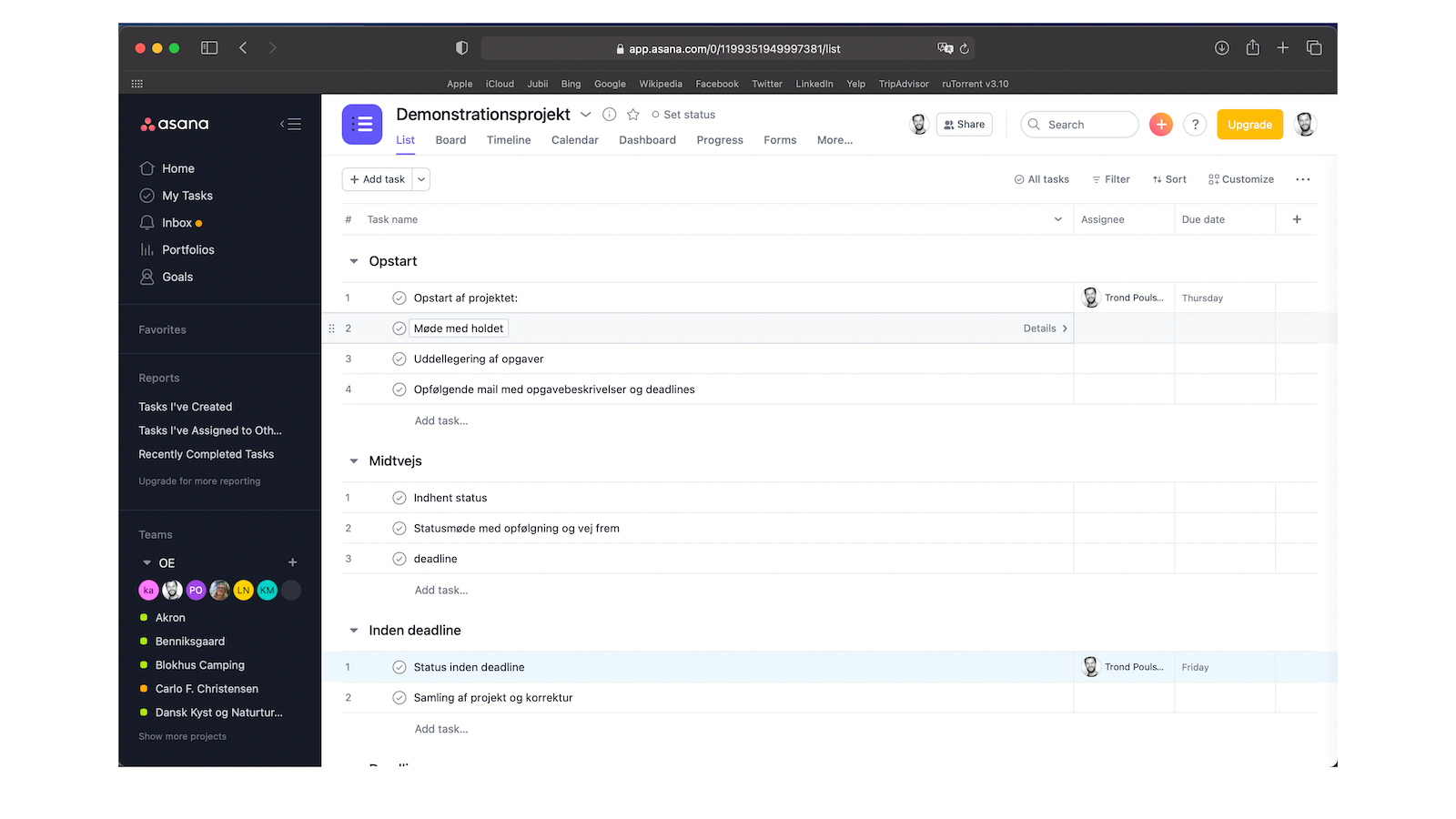Open the Add task dropdown arrow
The image size is (1456, 819).
(x=420, y=179)
